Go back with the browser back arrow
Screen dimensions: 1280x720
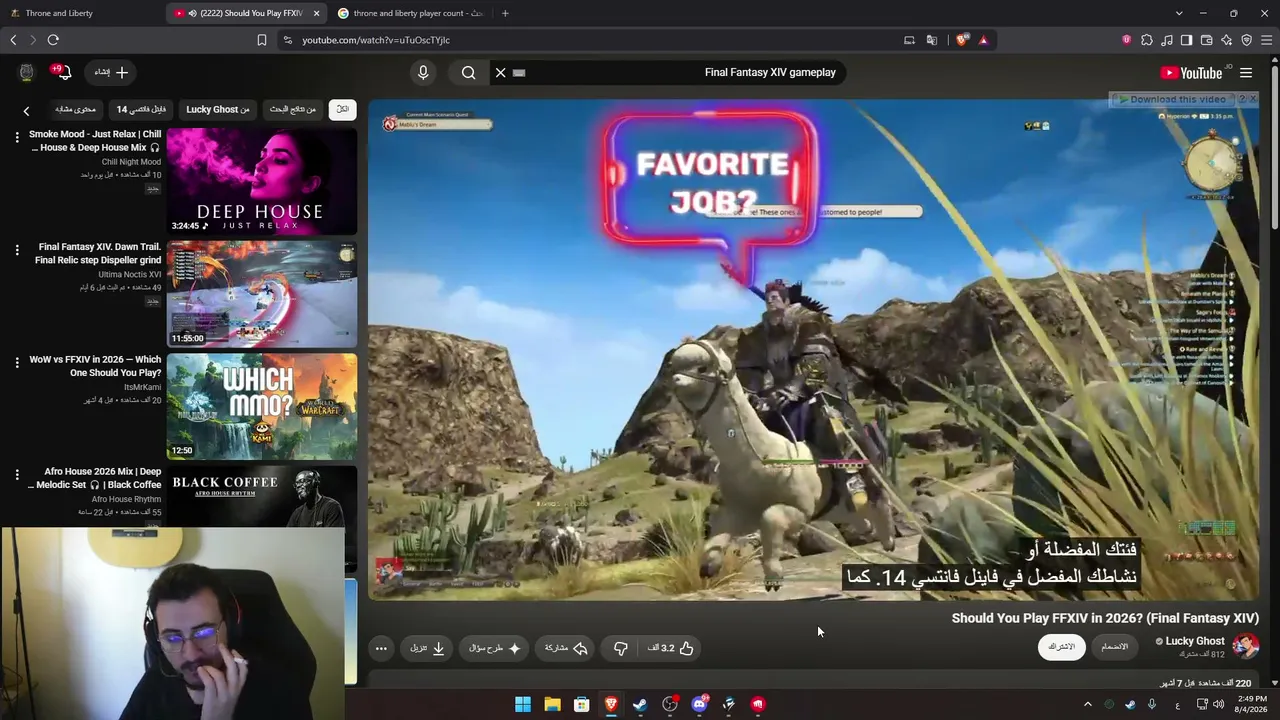click(13, 40)
